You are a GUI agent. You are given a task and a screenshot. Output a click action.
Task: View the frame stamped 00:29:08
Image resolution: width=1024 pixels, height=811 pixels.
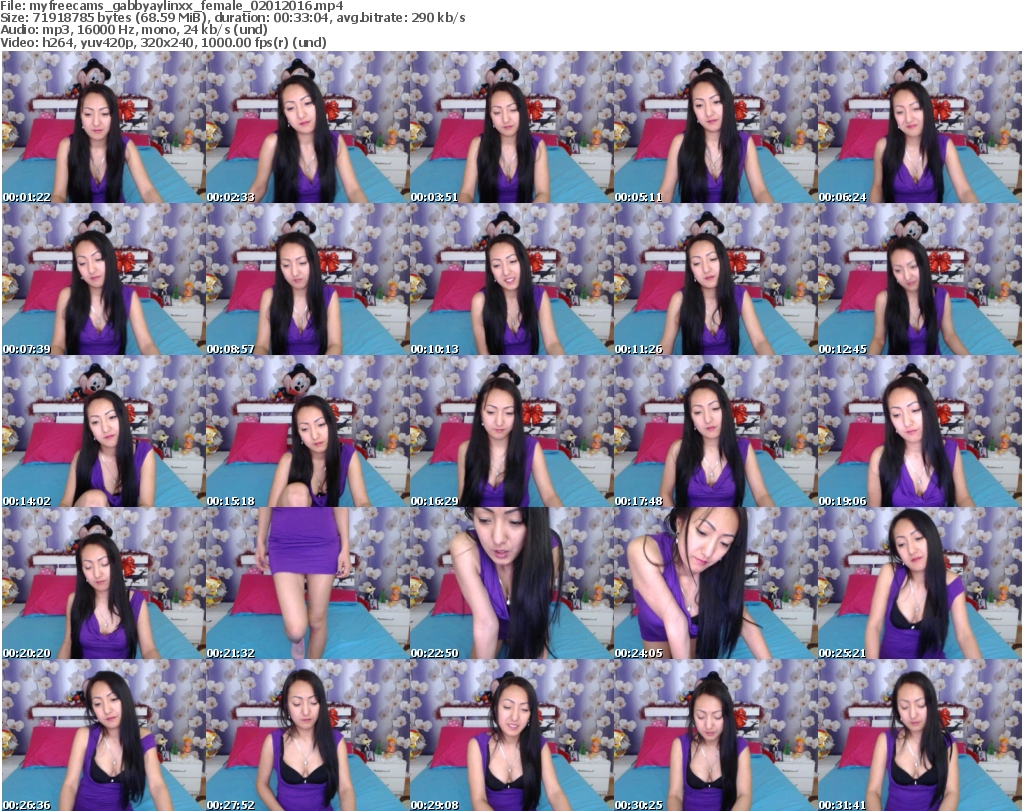click(511, 735)
